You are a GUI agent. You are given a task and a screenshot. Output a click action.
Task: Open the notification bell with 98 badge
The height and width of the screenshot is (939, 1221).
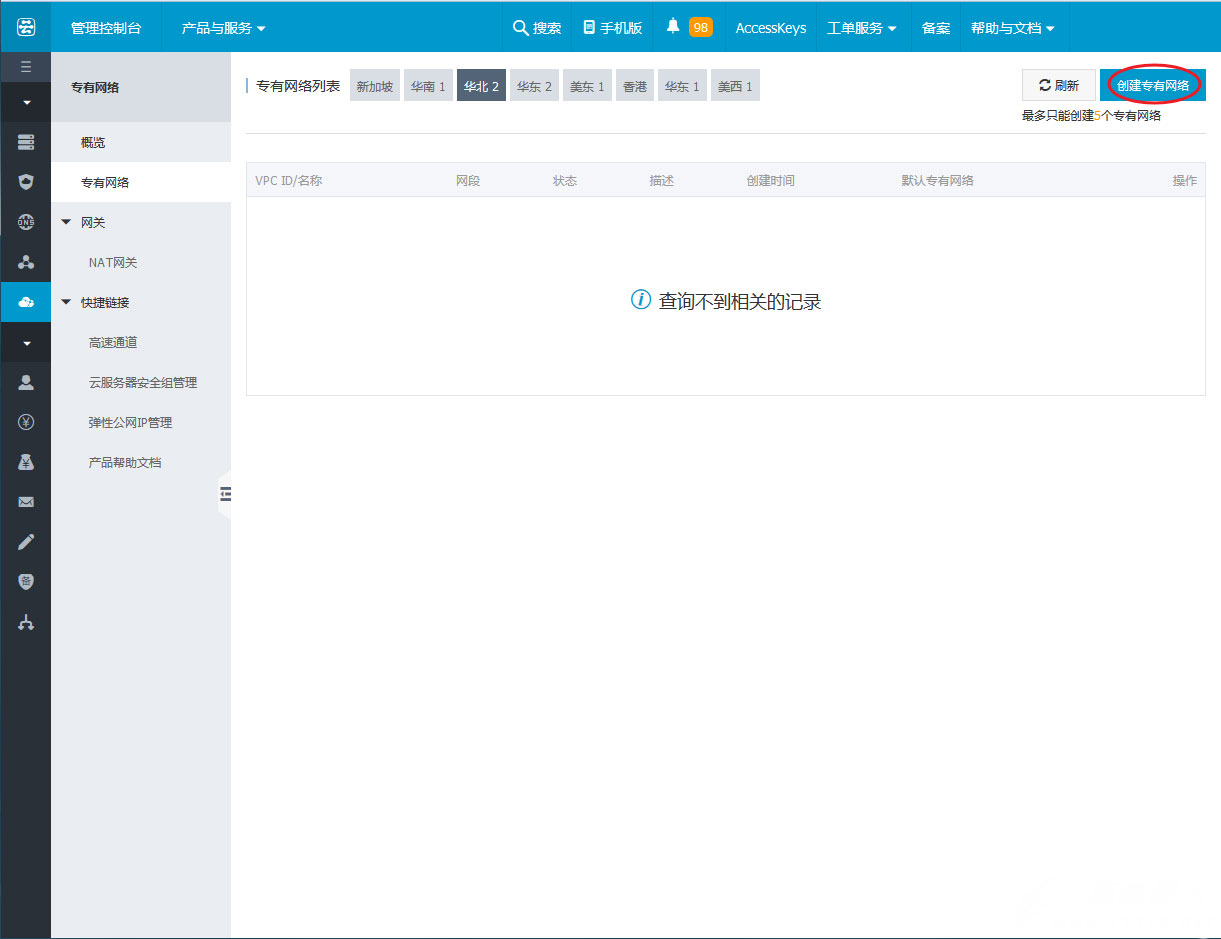point(688,27)
